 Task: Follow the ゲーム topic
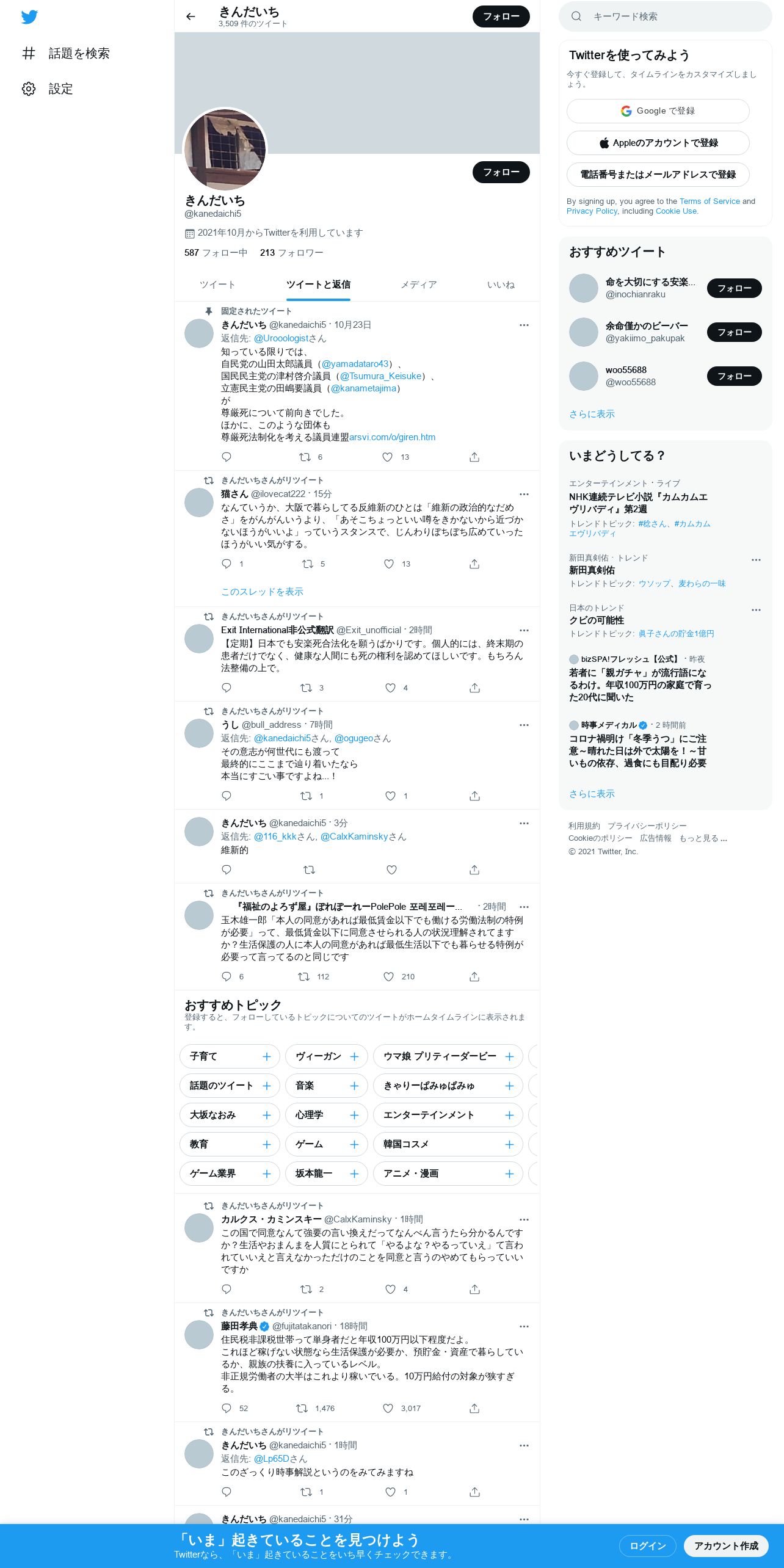pyautogui.click(x=354, y=1144)
